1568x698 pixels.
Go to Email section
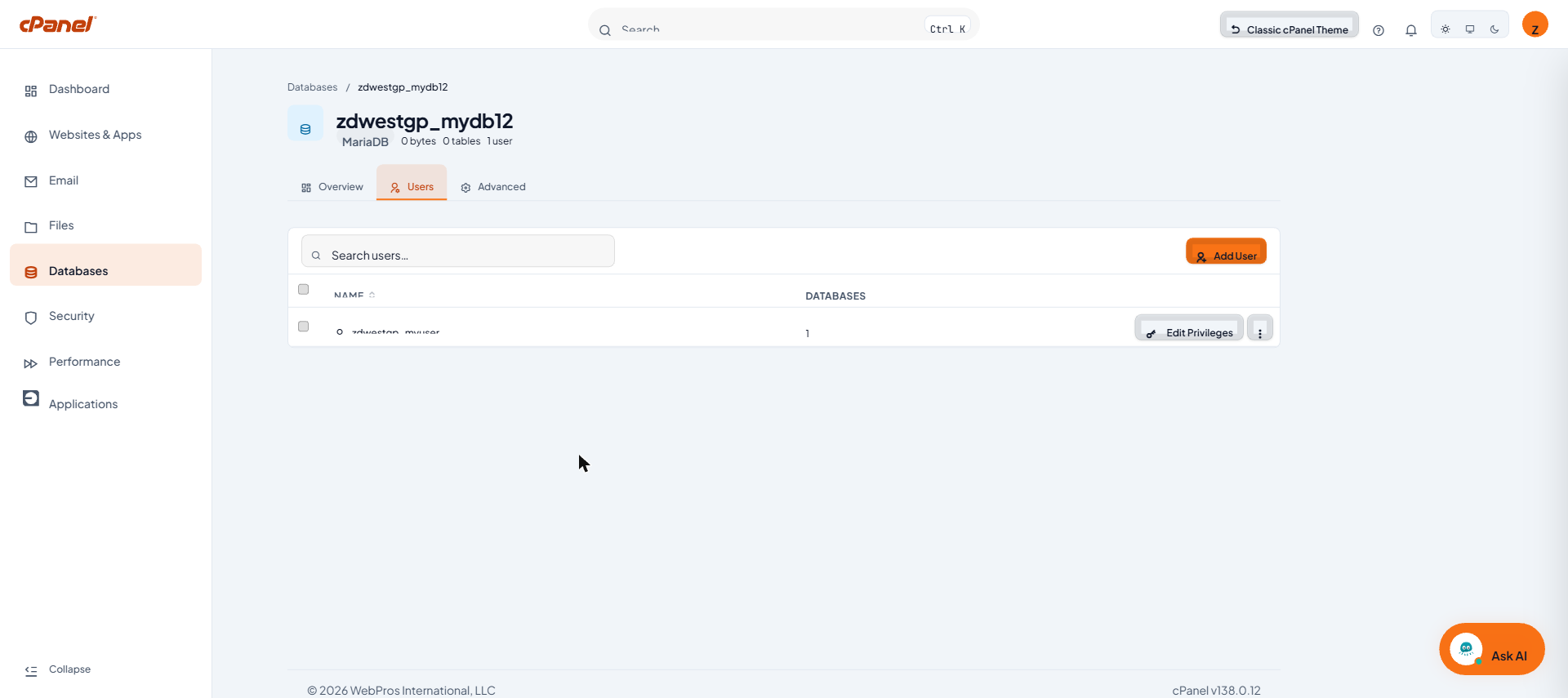pos(105,180)
